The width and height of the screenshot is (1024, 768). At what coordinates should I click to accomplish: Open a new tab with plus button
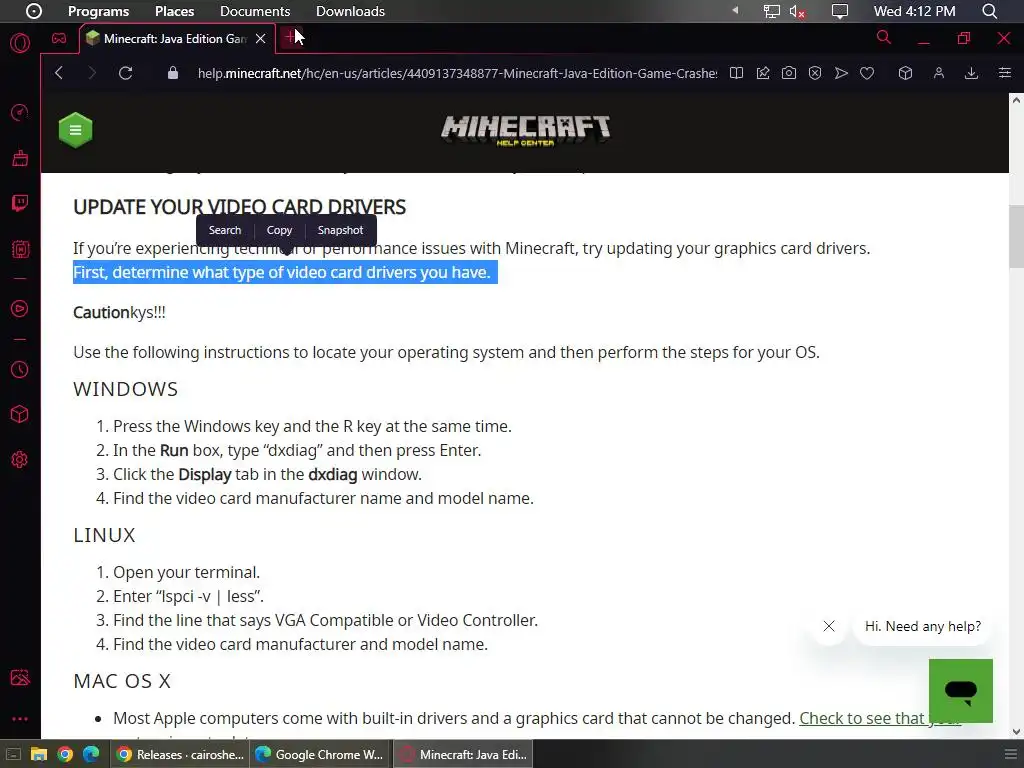pos(291,38)
